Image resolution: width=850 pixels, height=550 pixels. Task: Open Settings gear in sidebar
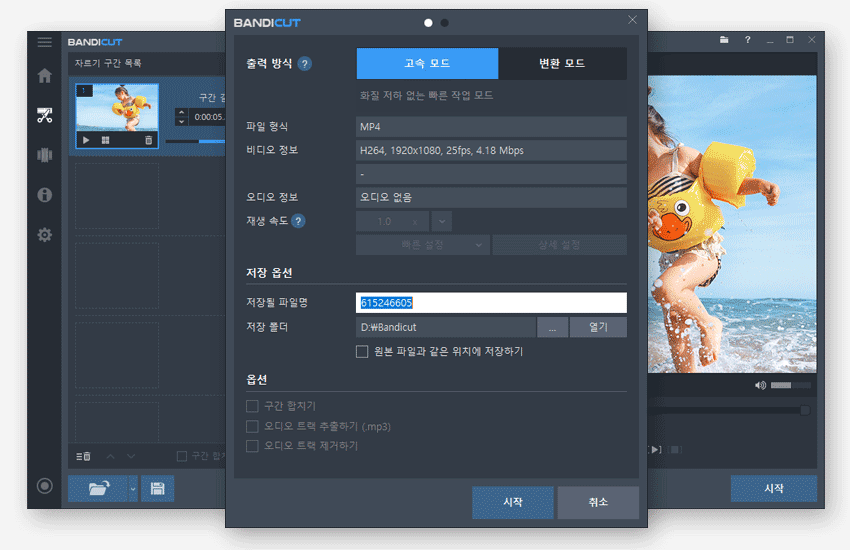pyautogui.click(x=44, y=235)
